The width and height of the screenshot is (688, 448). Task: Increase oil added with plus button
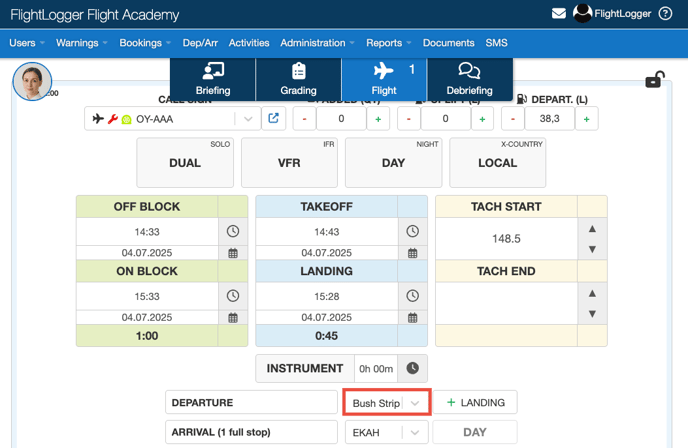[x=378, y=119]
